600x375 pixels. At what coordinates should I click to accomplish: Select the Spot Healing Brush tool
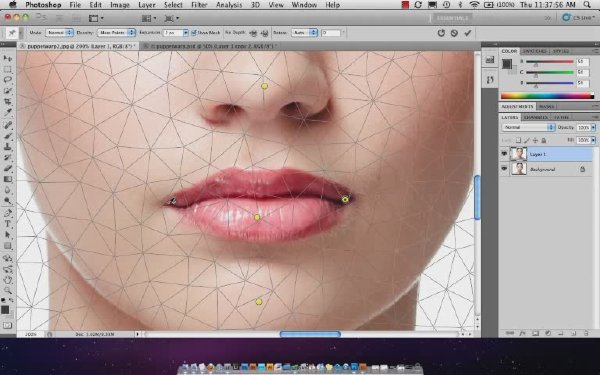pyautogui.click(x=8, y=125)
